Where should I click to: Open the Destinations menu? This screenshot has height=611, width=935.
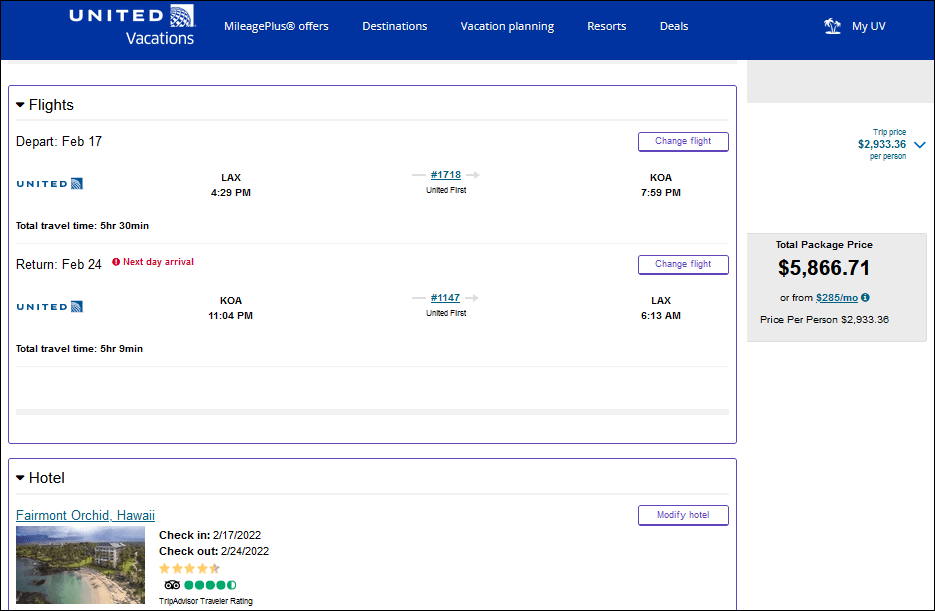coord(395,26)
